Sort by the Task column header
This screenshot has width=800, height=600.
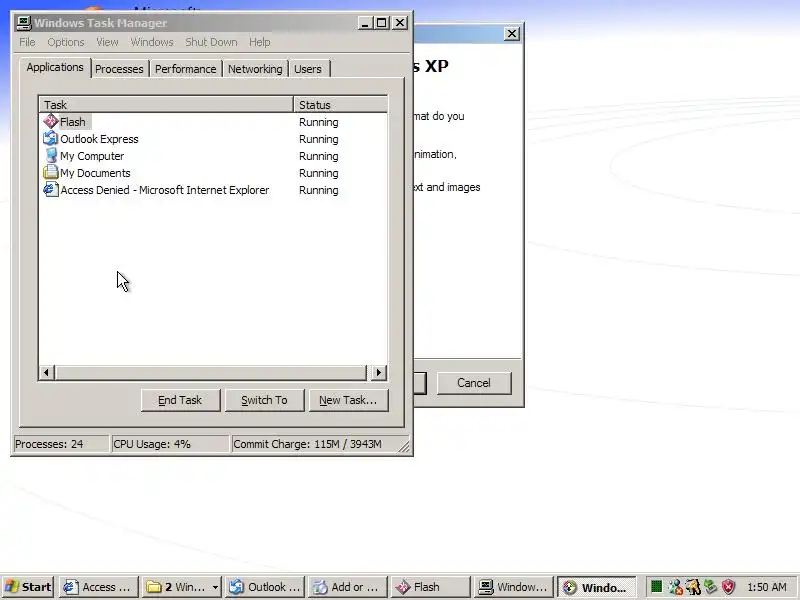166,105
